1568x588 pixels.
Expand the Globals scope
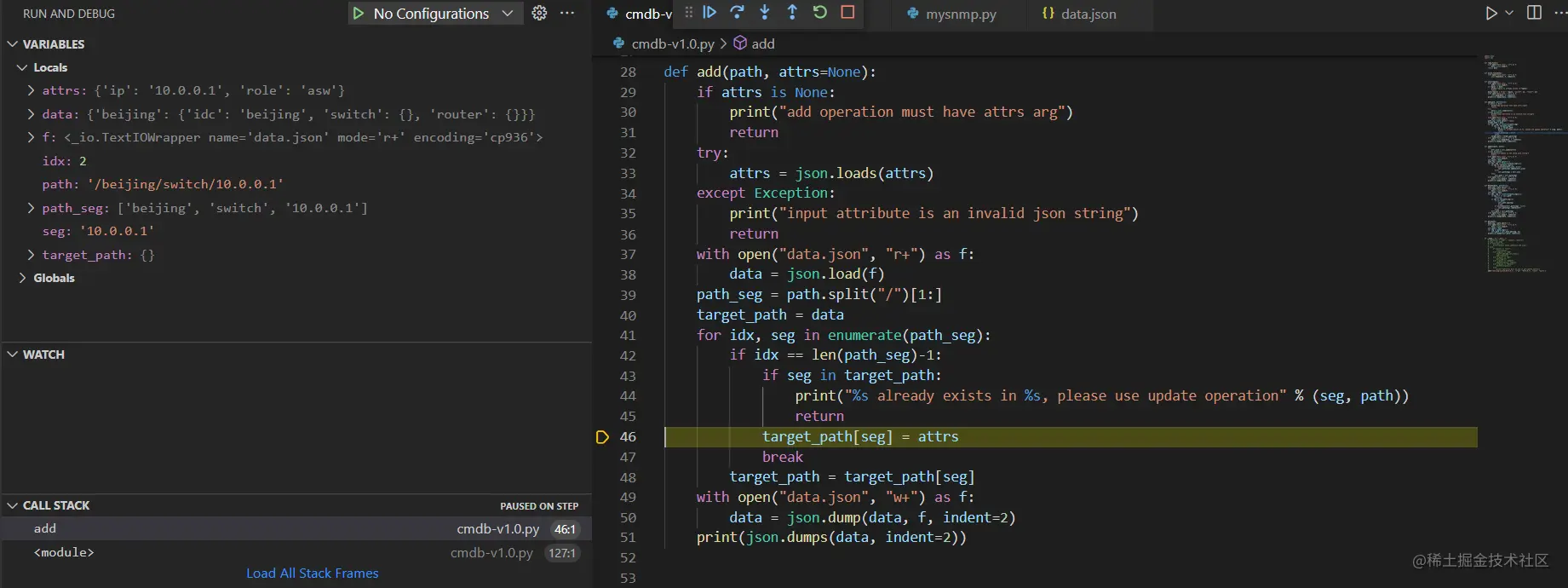(x=22, y=278)
